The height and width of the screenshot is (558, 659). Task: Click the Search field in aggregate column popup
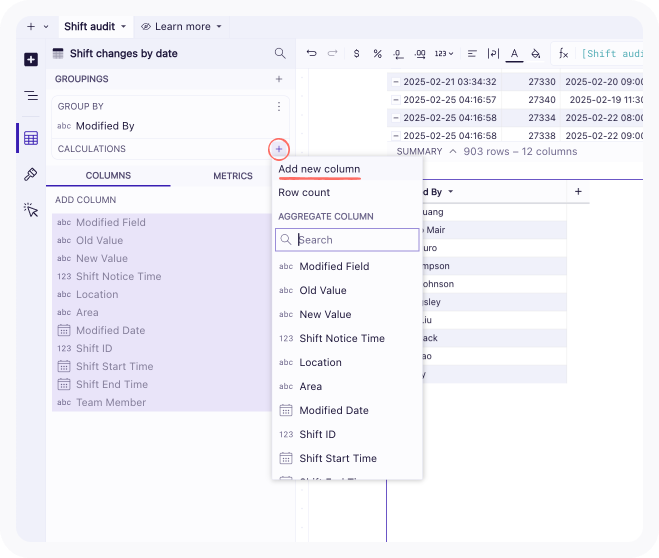coord(347,240)
